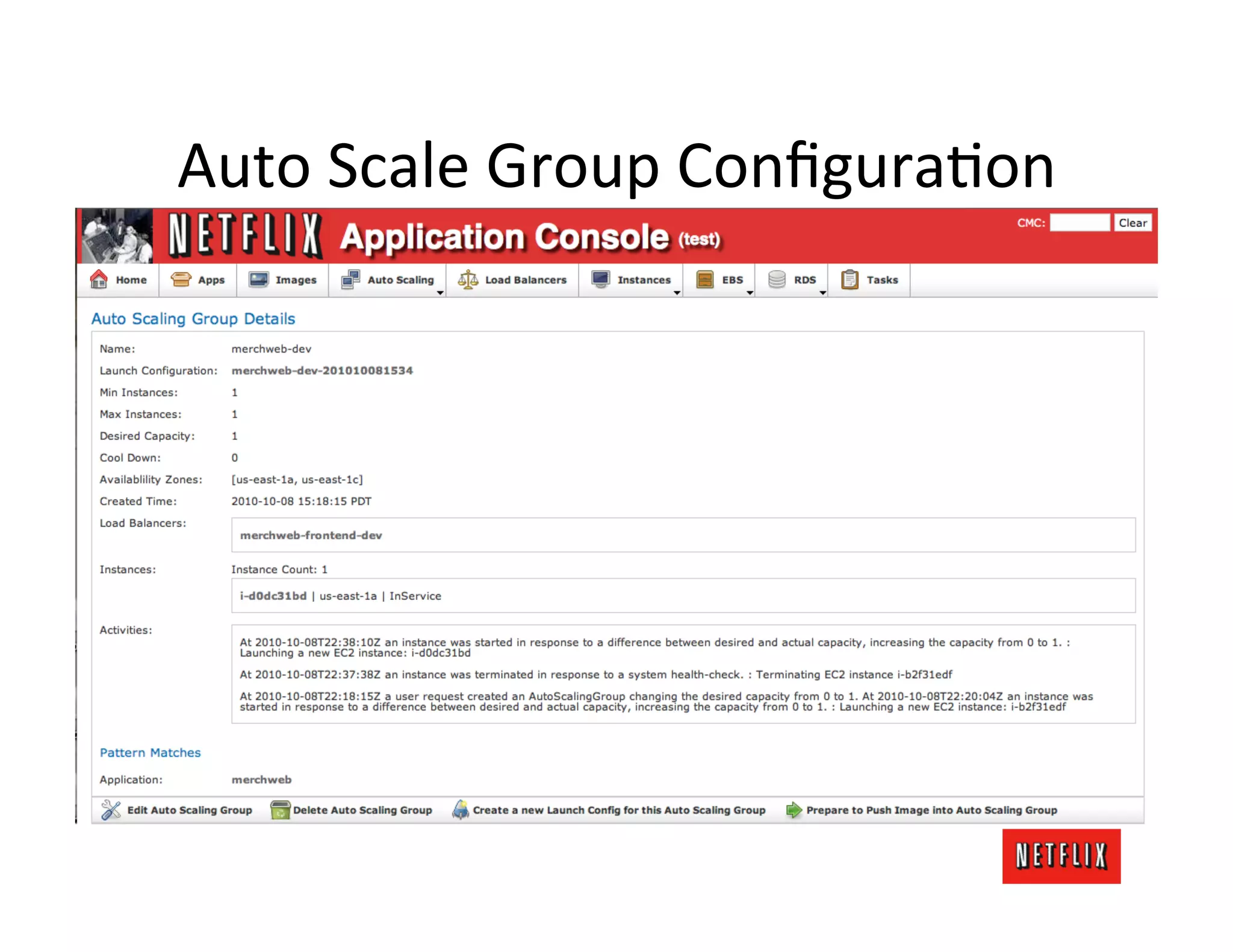Screen dimensions: 1233x952
Task: Click the vintage photo thumbnail in header
Action: point(117,235)
